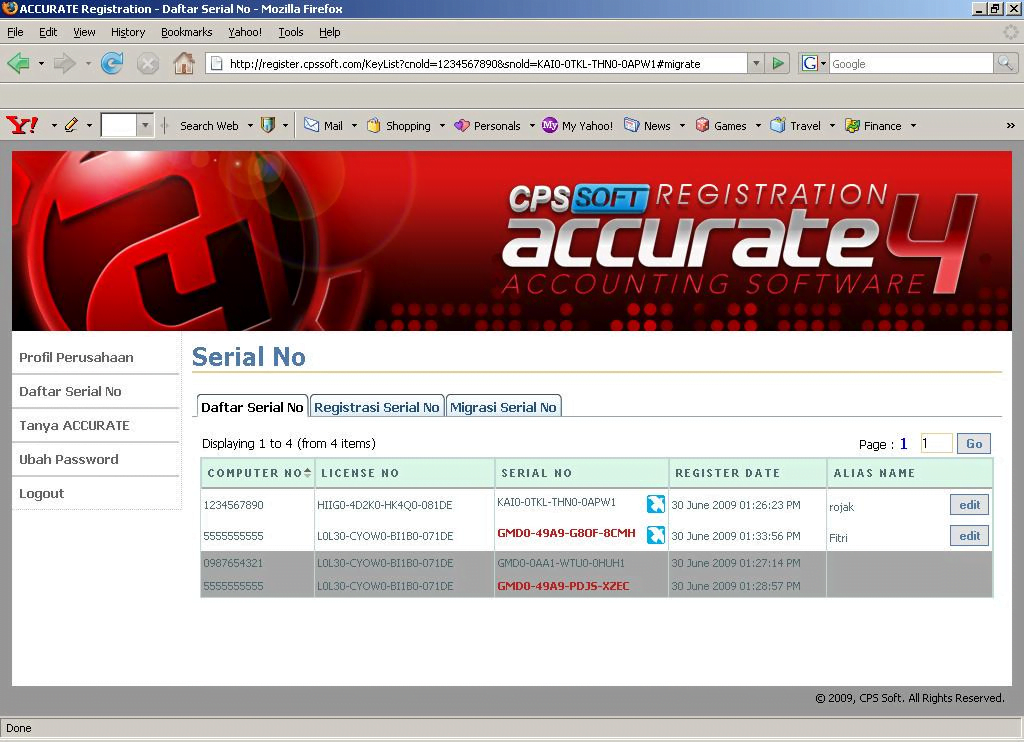The width and height of the screenshot is (1024, 742).
Task: Open the Yahoo logo dropdown arrow
Action: pyautogui.click(x=54, y=125)
